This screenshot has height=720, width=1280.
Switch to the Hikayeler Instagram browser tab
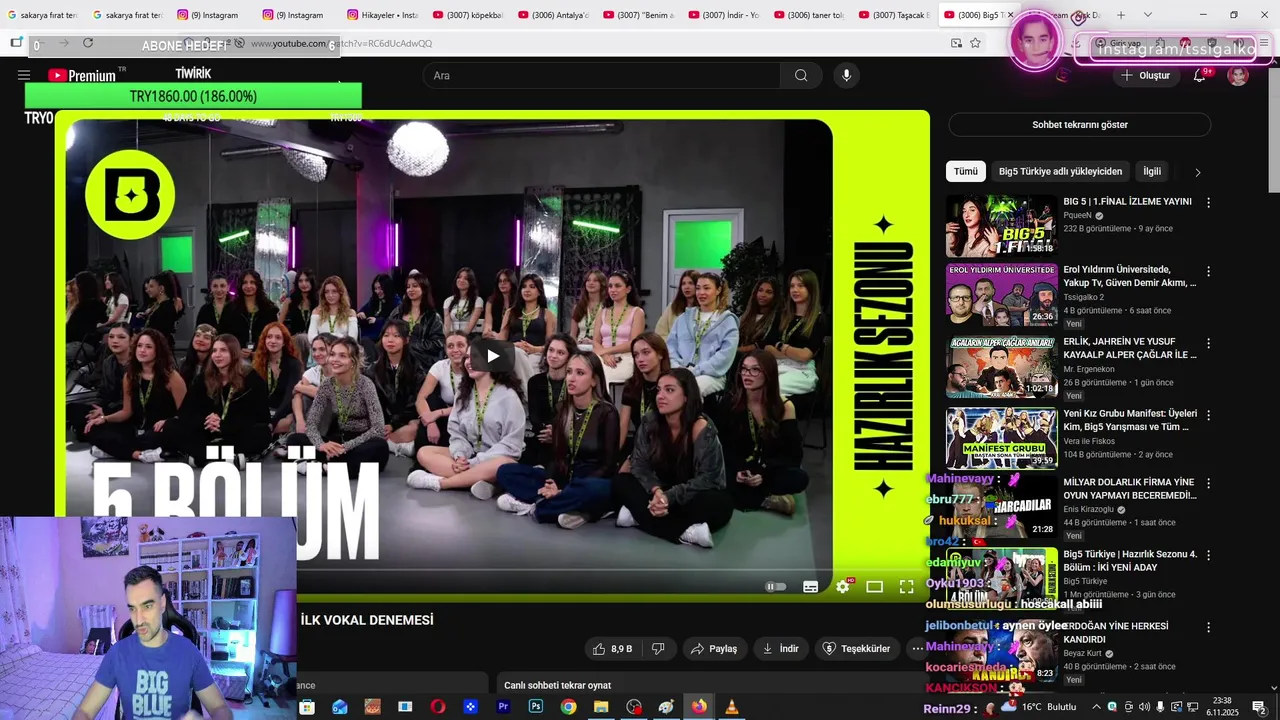pos(383,15)
